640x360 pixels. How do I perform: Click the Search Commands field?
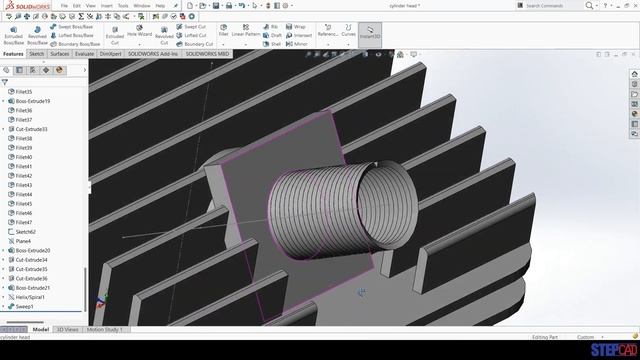tap(549, 6)
